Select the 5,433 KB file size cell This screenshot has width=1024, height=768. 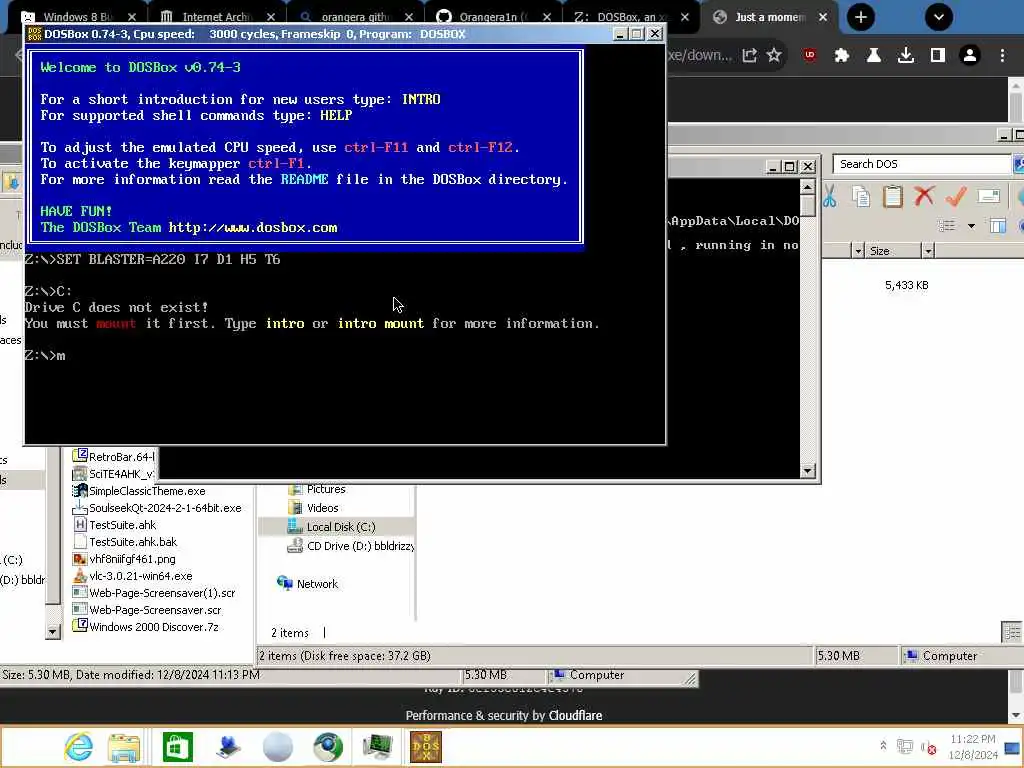coord(906,285)
